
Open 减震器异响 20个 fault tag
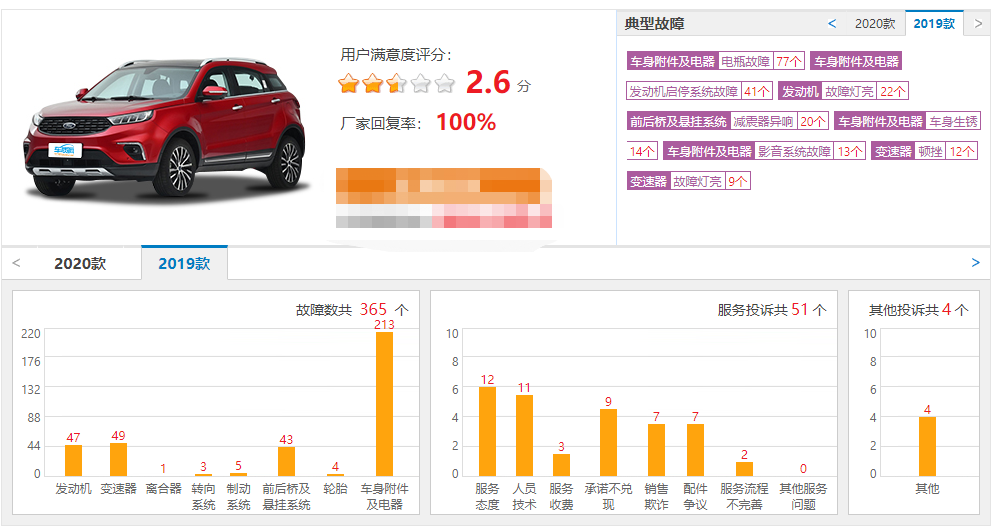click(x=727, y=121)
